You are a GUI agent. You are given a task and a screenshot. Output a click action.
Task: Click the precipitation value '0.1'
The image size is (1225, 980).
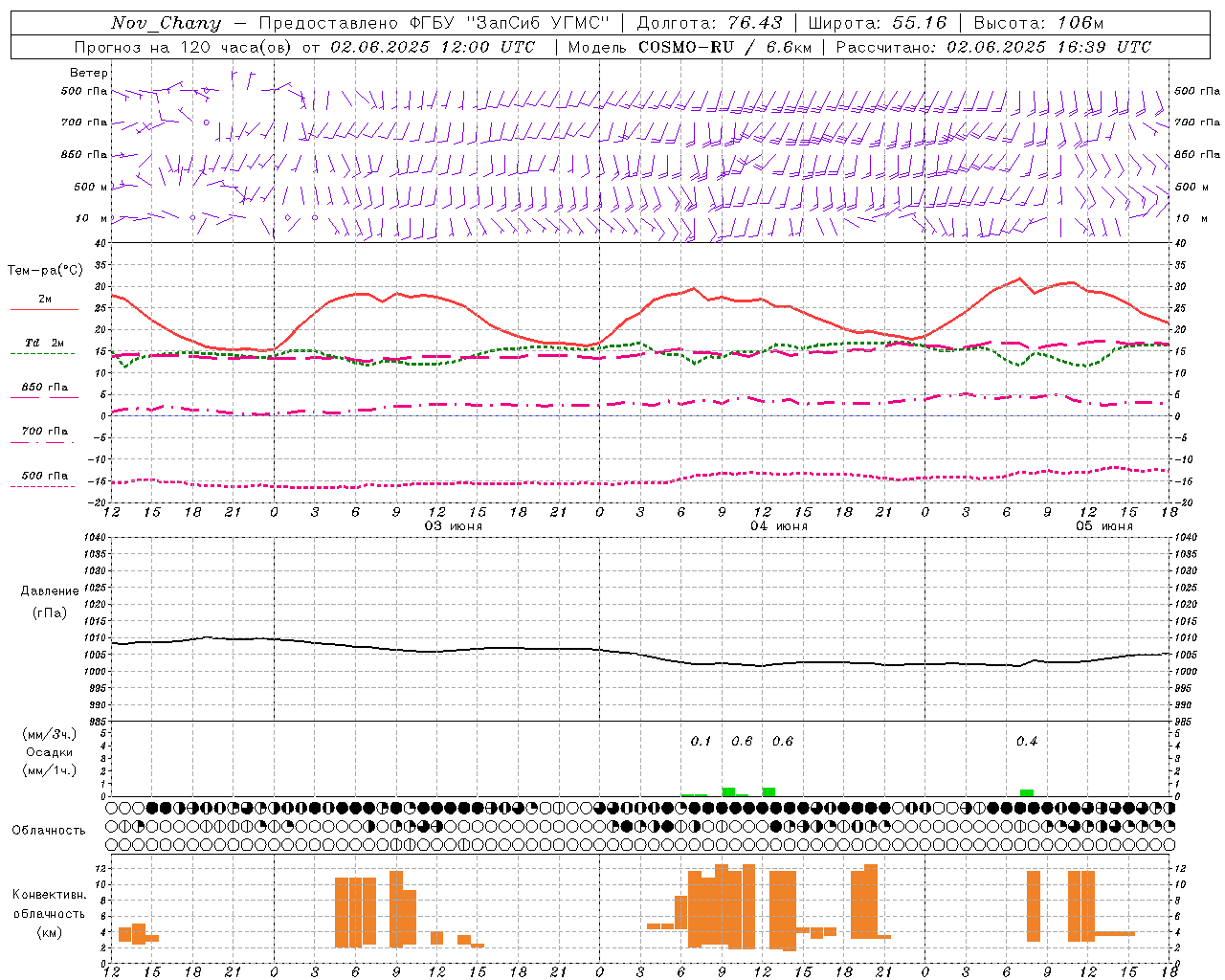point(702,741)
